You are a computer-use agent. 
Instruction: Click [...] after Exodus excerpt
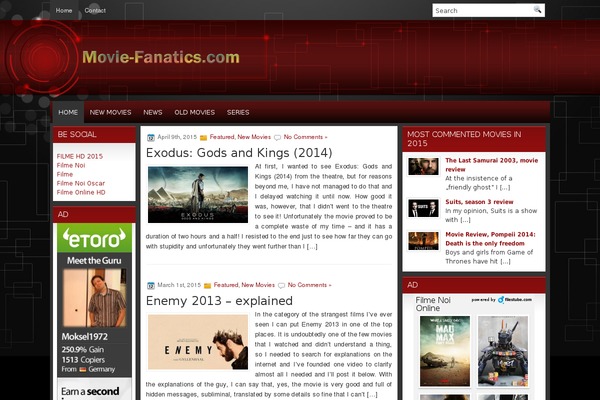pyautogui.click(x=312, y=247)
